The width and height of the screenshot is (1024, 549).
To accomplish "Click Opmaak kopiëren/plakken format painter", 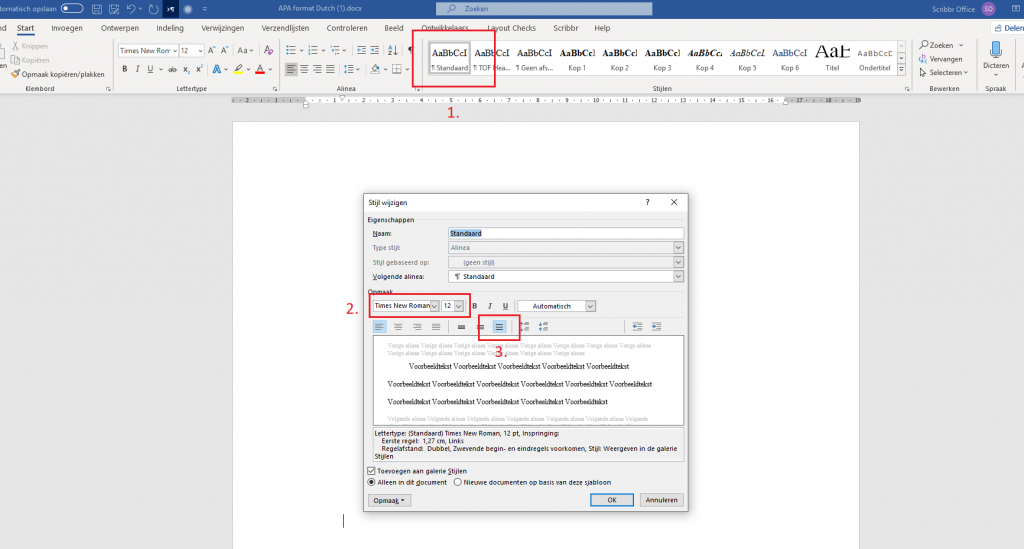I will click(x=58, y=74).
